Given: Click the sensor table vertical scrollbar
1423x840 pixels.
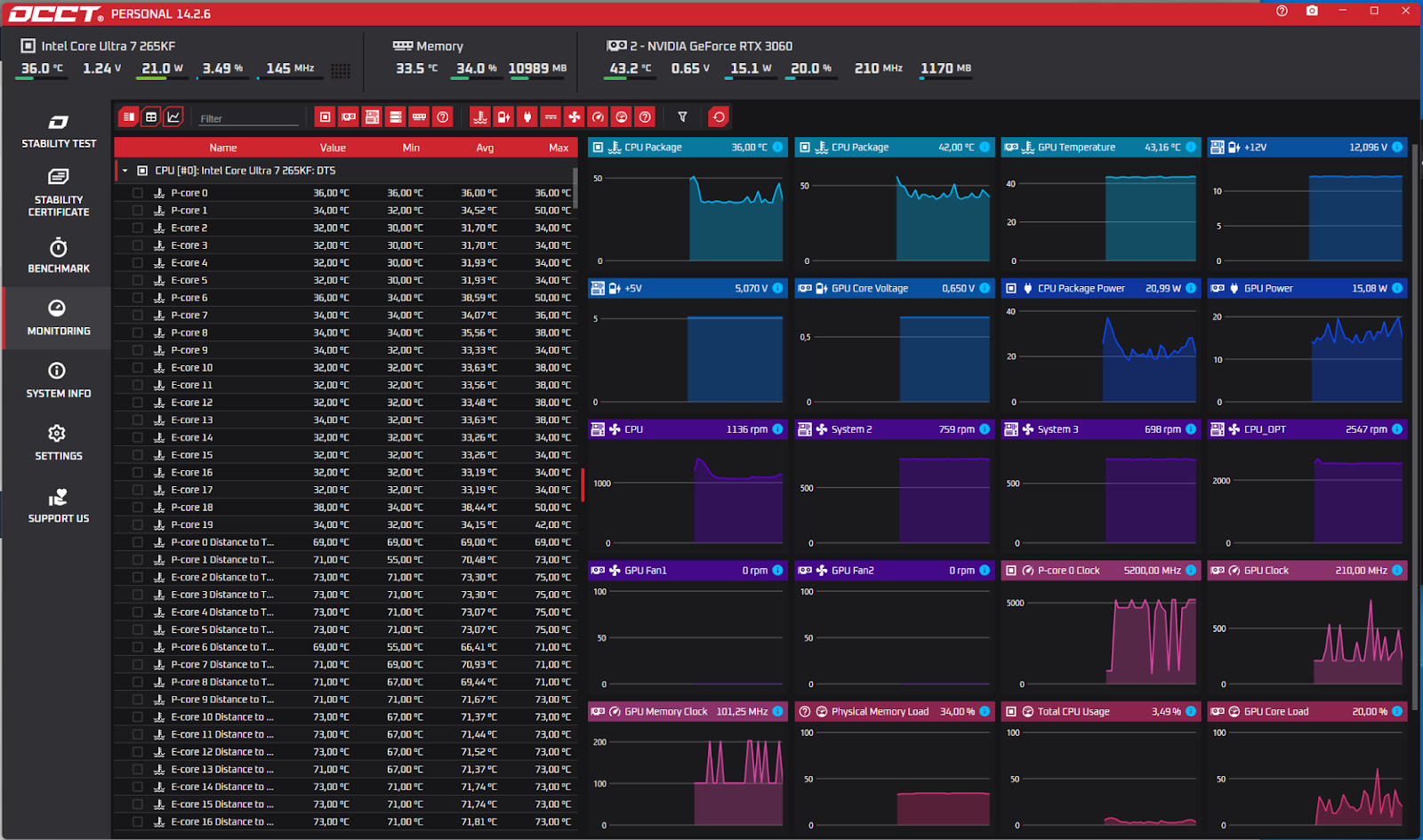Looking at the screenshot, I should (x=575, y=188).
